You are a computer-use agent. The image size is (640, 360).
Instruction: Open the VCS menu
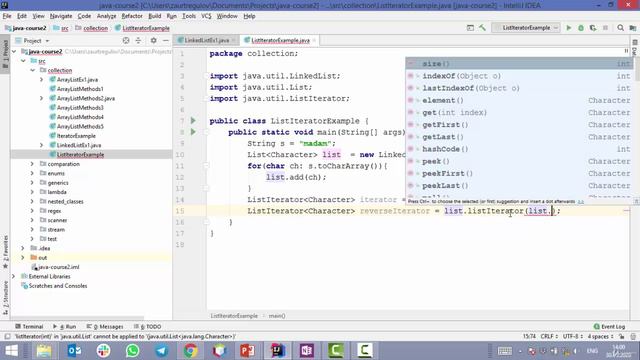pyautogui.click(x=206, y=16)
